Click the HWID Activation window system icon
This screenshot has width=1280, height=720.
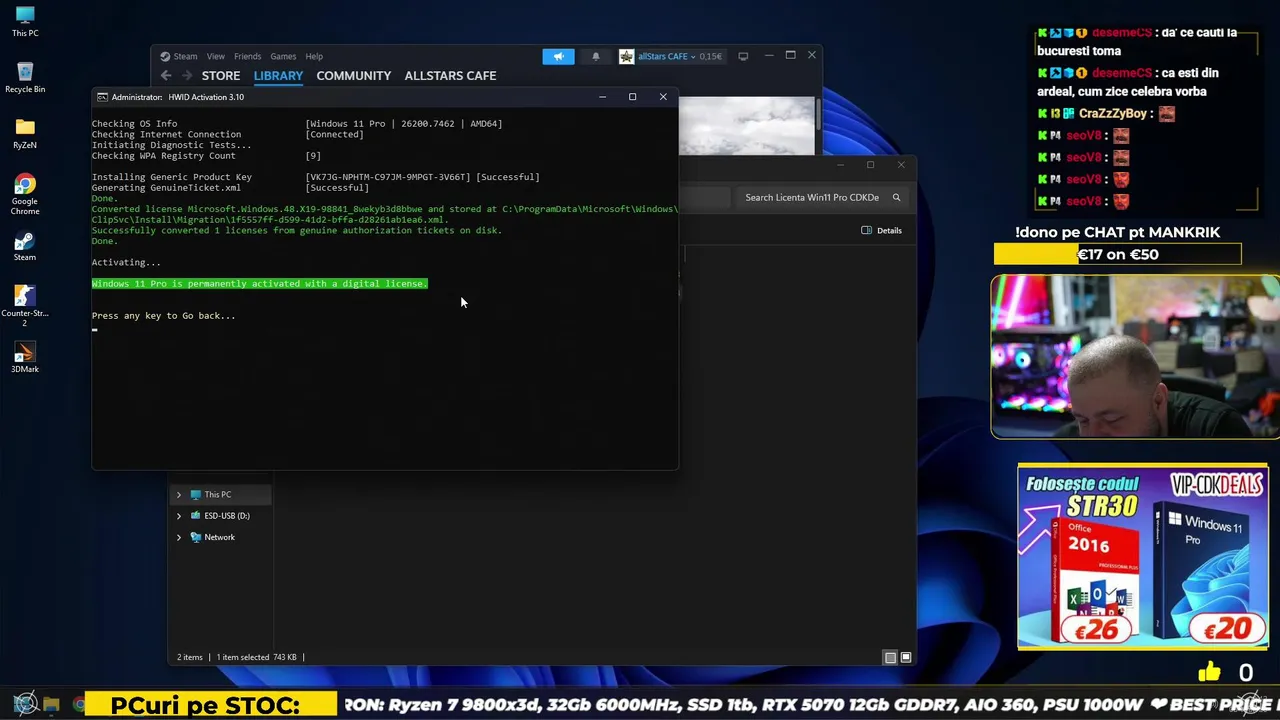[102, 97]
